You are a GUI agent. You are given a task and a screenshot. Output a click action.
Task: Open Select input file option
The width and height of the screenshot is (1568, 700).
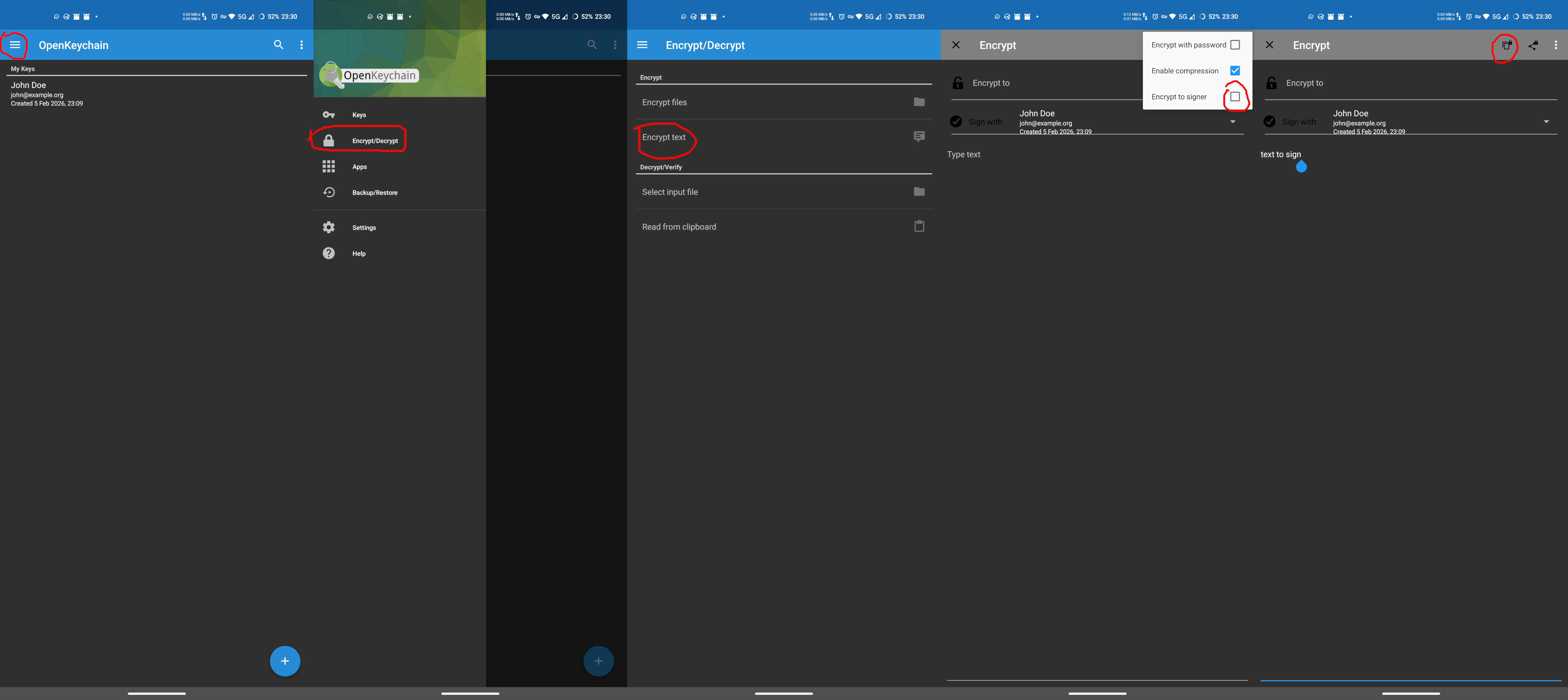point(670,192)
